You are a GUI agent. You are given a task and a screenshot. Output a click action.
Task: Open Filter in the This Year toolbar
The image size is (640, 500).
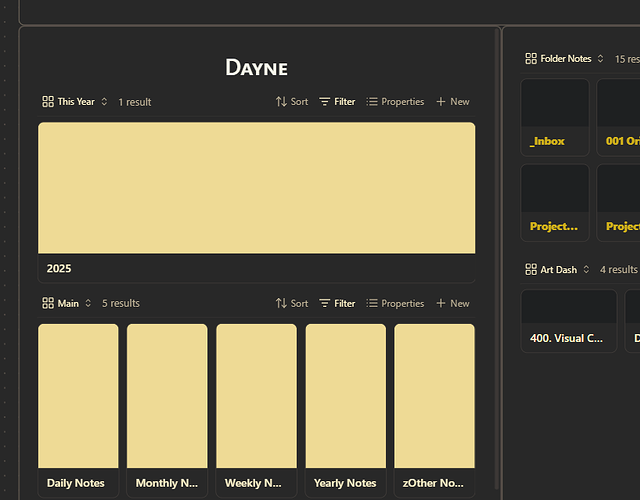point(337,102)
